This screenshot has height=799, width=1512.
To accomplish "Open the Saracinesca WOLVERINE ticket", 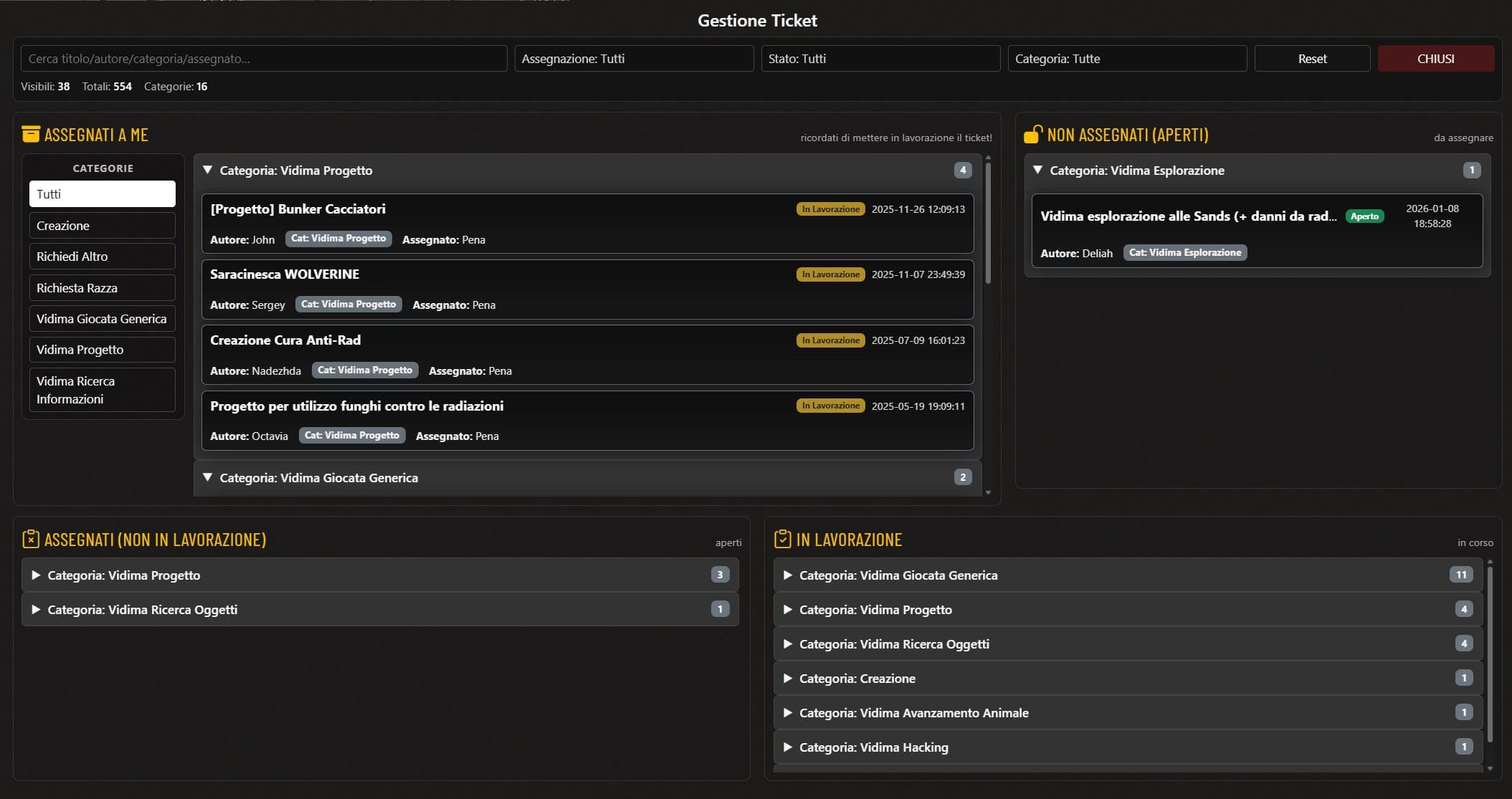I will click(587, 290).
